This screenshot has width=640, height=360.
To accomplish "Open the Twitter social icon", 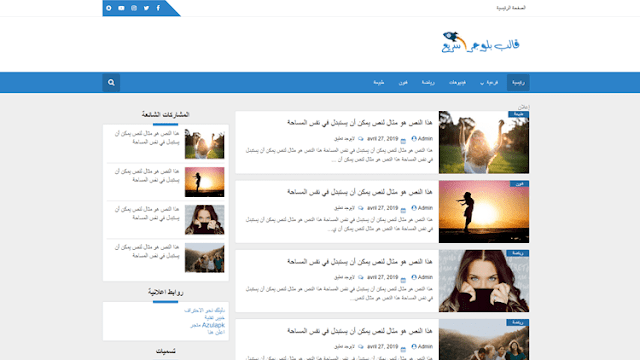I will click(x=146, y=8).
